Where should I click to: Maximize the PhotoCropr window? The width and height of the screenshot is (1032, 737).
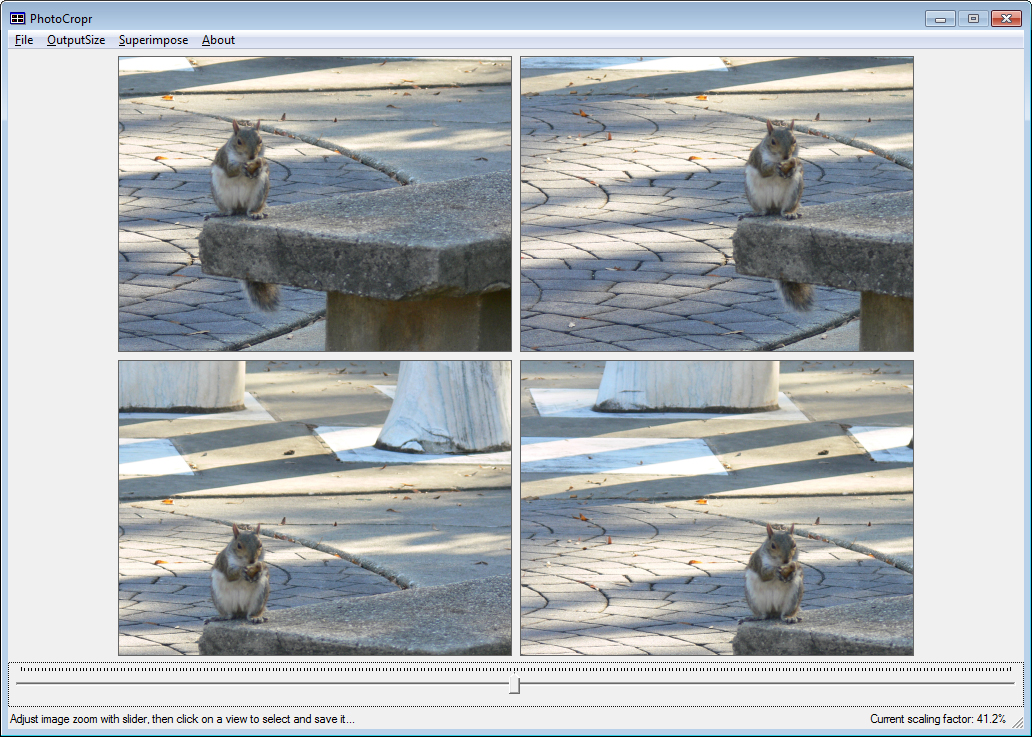973,18
